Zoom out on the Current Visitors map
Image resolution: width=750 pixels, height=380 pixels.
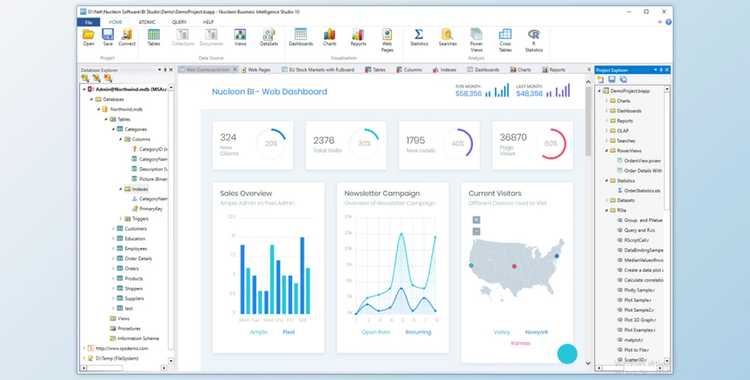click(476, 232)
